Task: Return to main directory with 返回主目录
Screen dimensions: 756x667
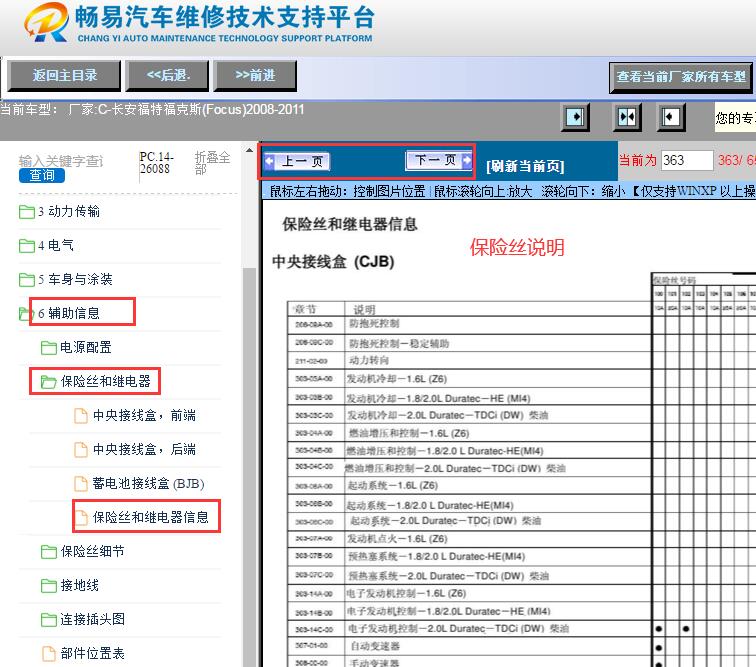Action: (x=64, y=76)
